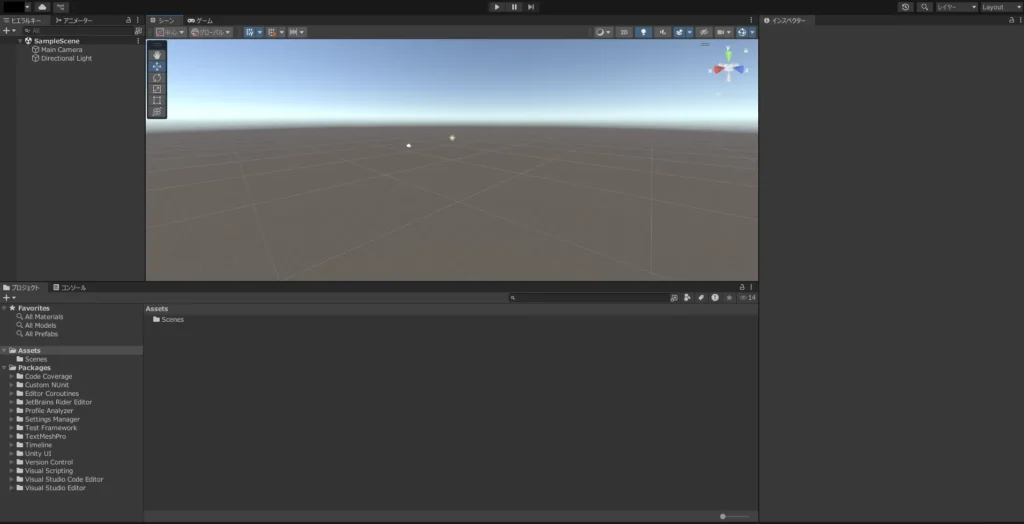The height and width of the screenshot is (524, 1024).
Task: Switch to the シーン tab
Action: pos(163,20)
